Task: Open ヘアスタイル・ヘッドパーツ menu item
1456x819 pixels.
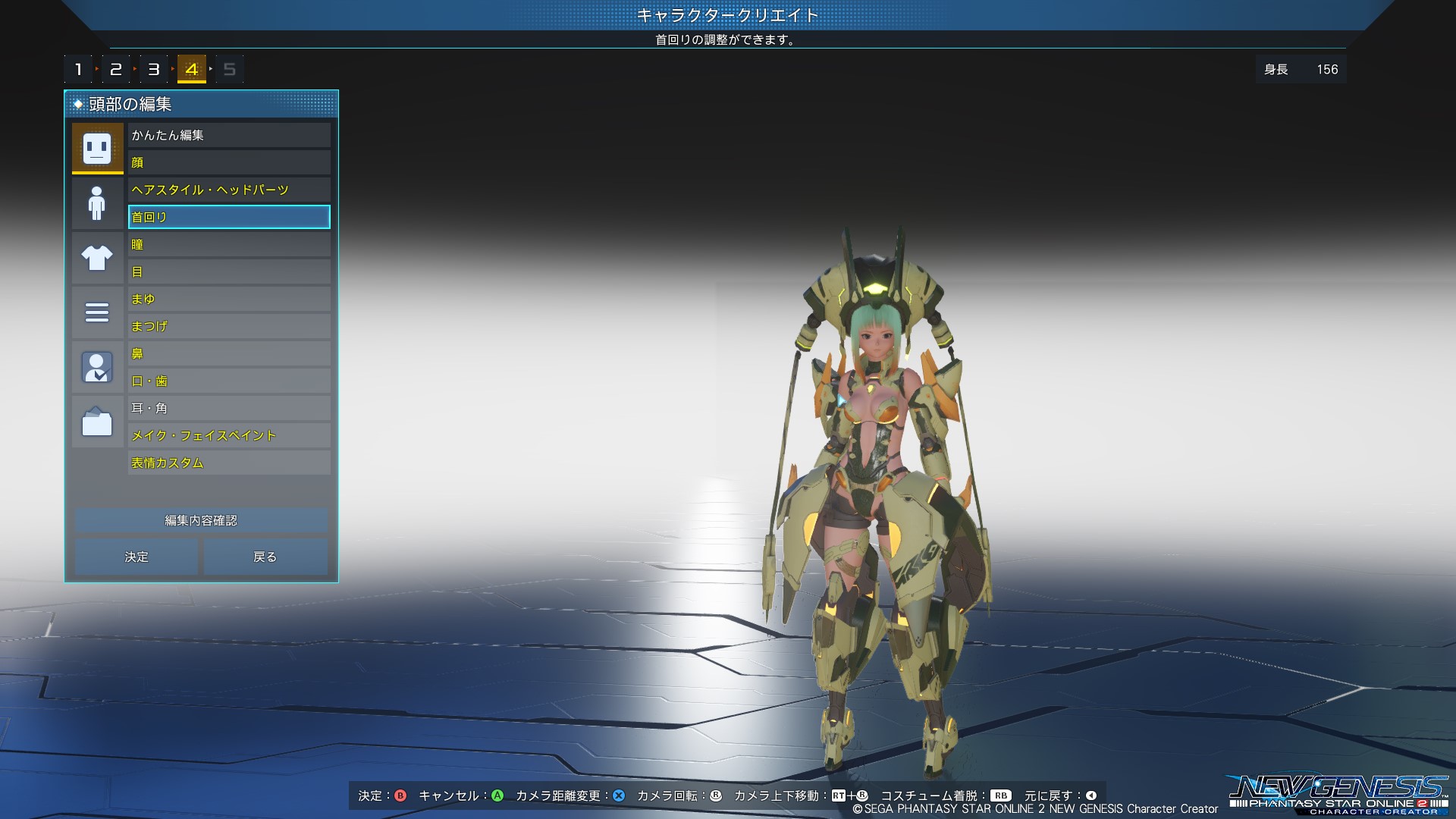Action: coord(229,190)
